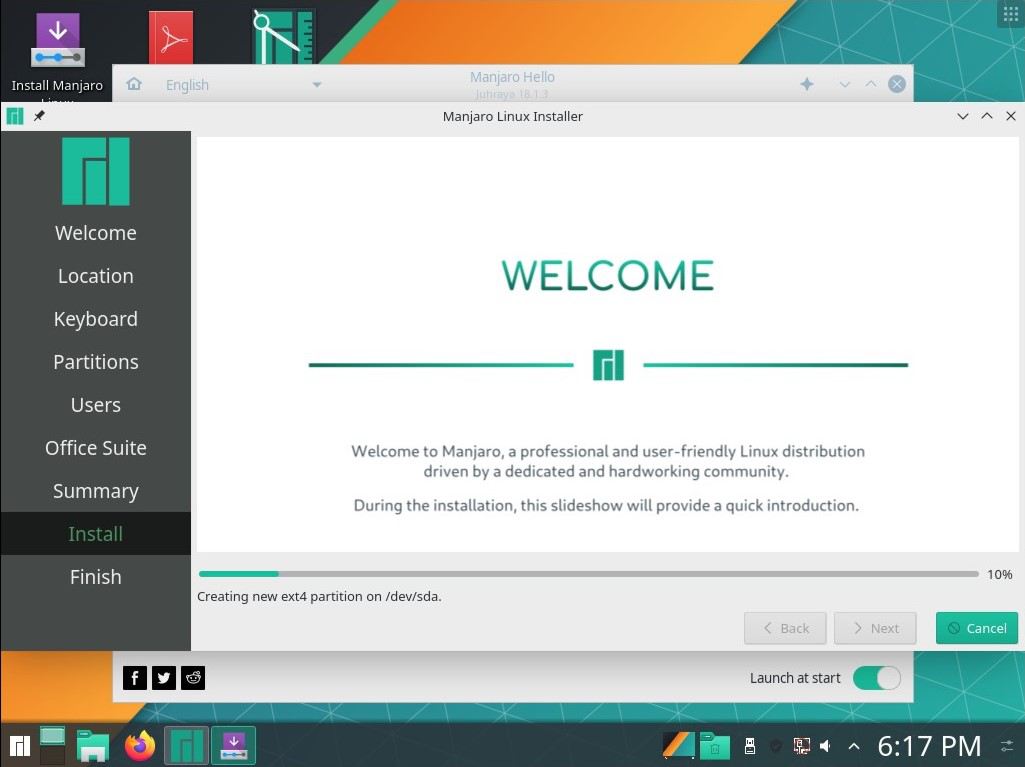This screenshot has width=1025, height=767.
Task: Open the file manager from taskbar
Action: 93,745
